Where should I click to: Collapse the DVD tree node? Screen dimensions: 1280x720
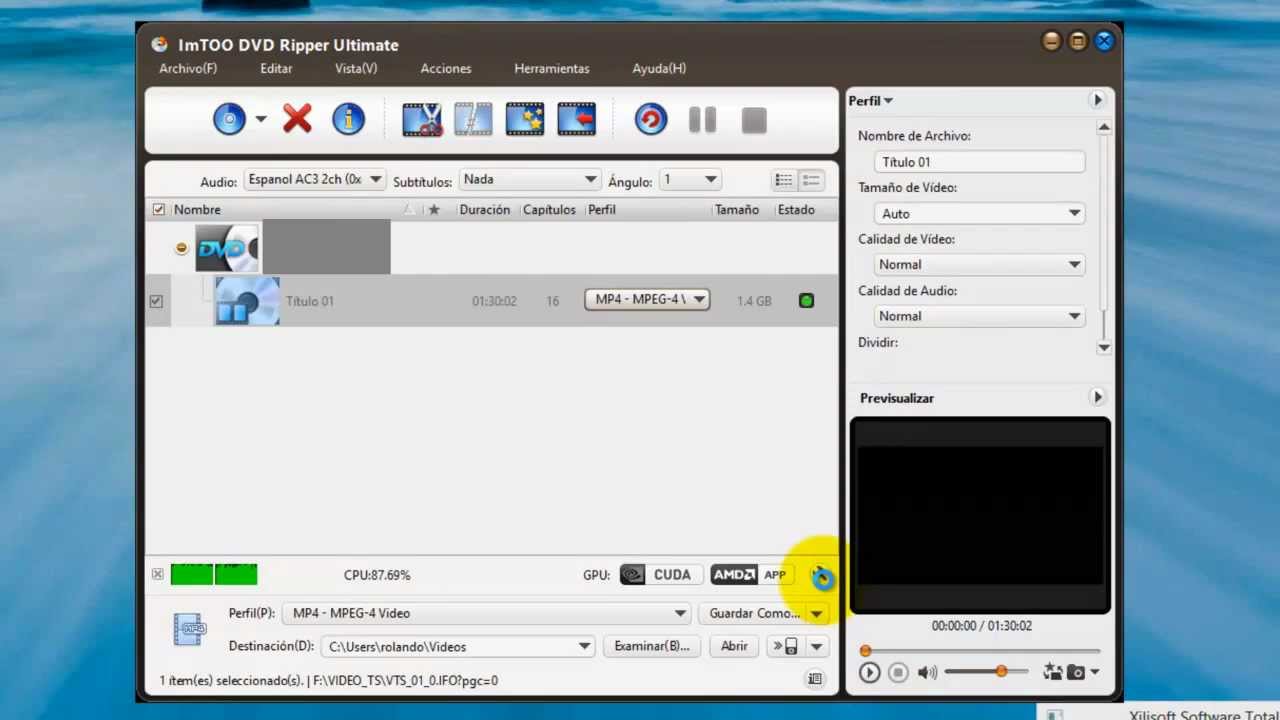tap(181, 248)
